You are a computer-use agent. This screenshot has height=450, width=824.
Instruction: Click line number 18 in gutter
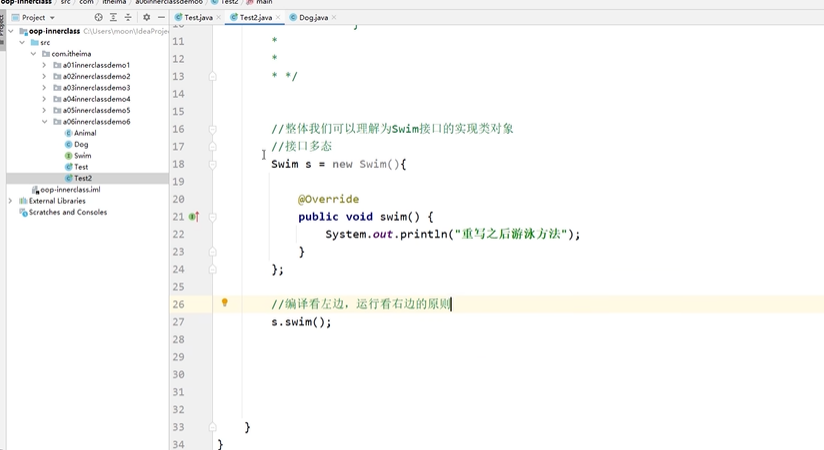(x=179, y=164)
